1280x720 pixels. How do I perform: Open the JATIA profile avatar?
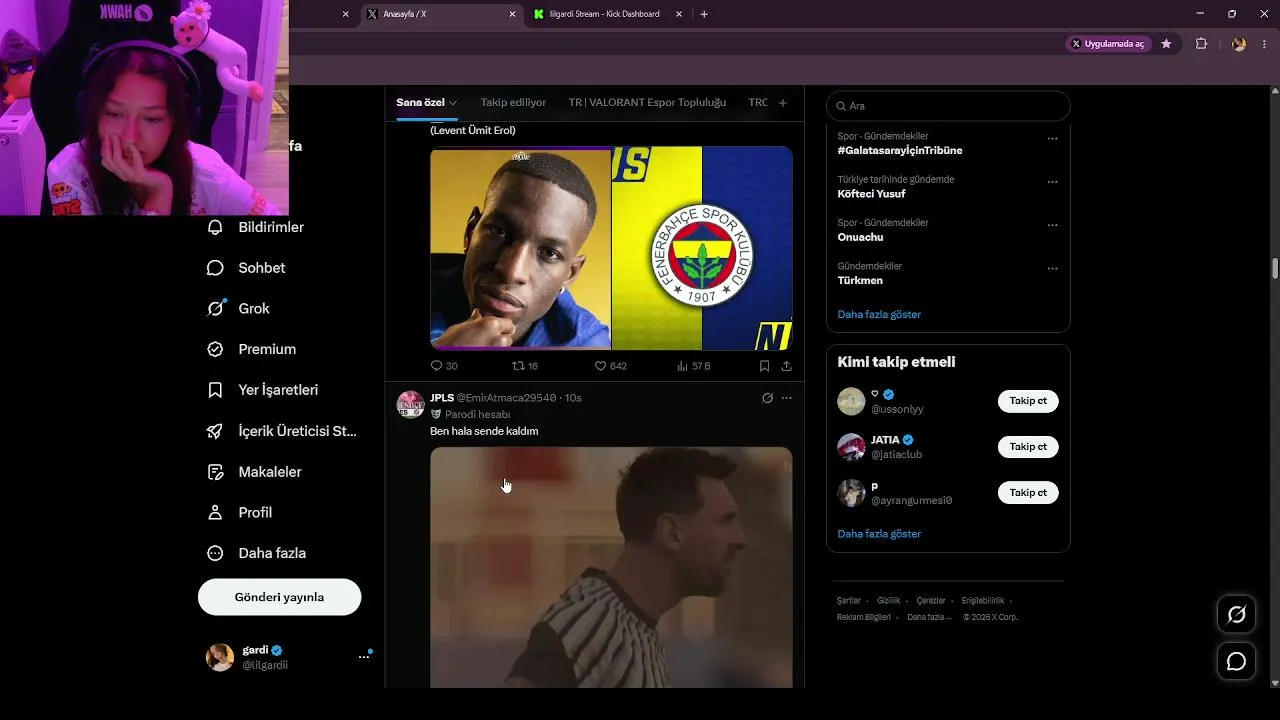coord(851,447)
